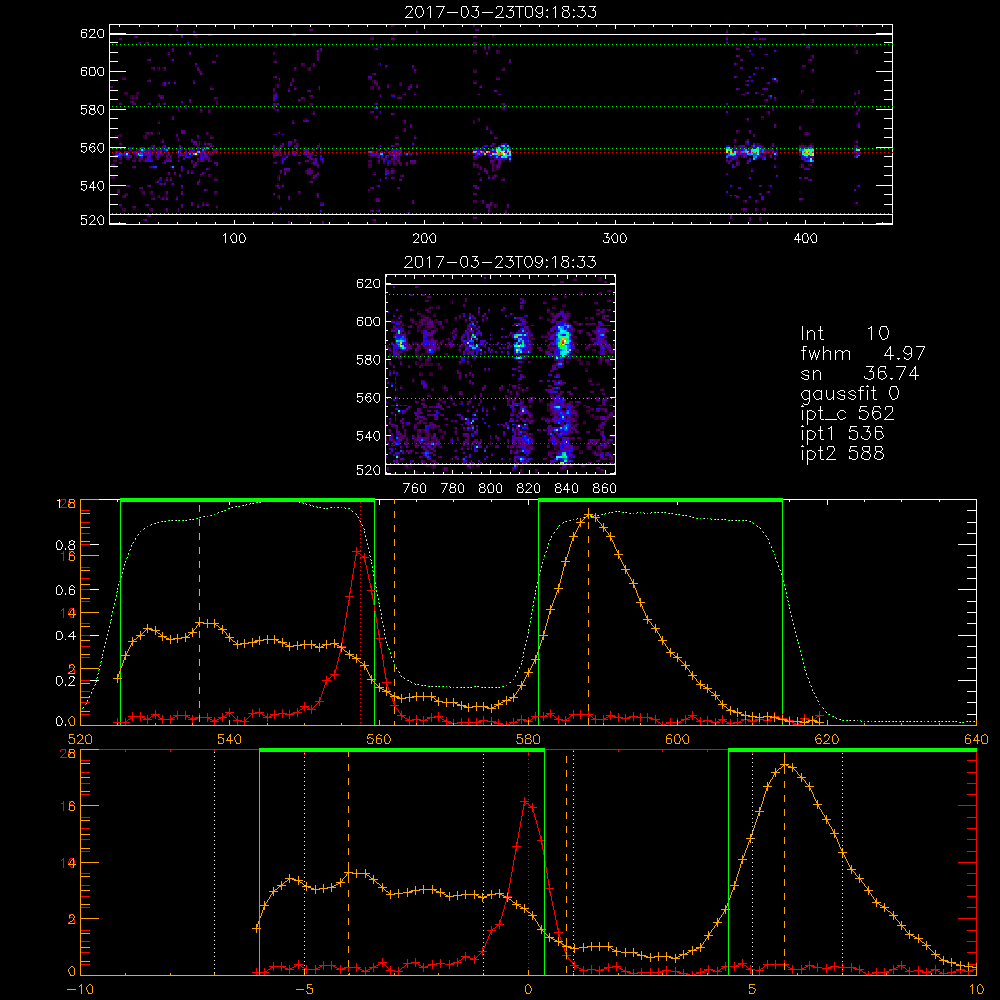Click the '200' x-axis tick label
The image size is (1000, 1000).
(x=424, y=239)
